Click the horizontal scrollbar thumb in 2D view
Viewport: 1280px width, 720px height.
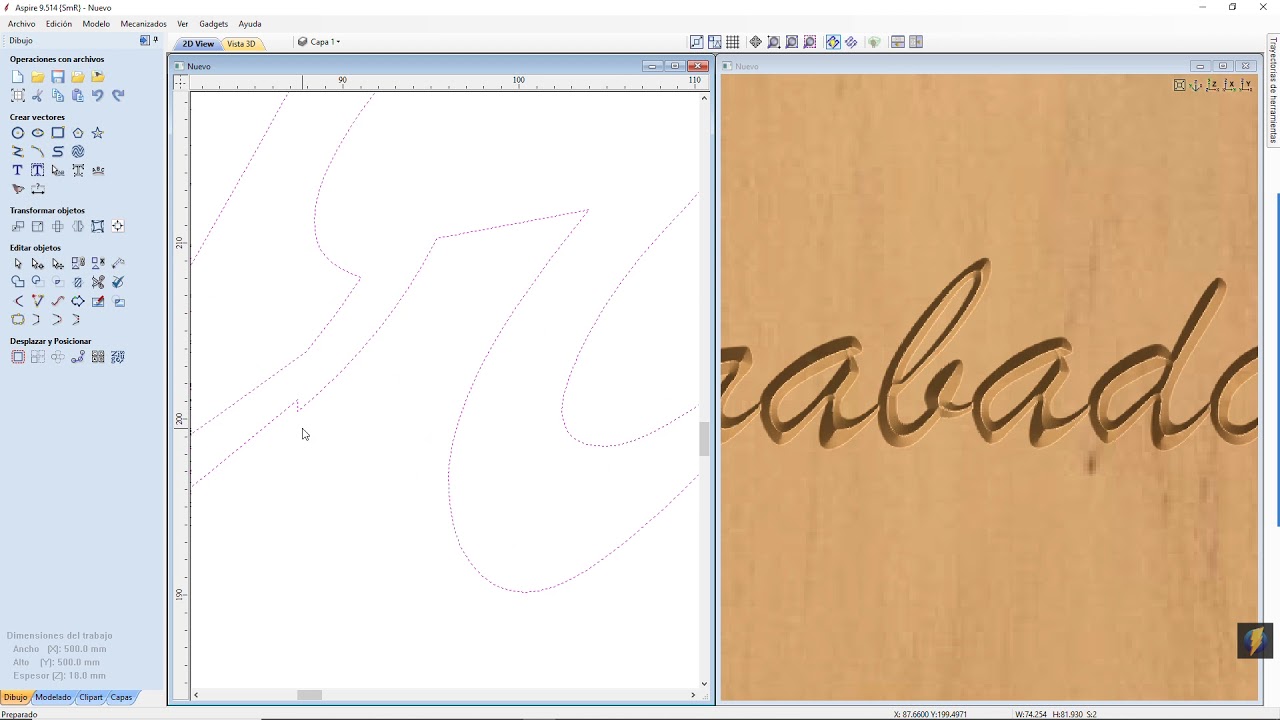310,695
